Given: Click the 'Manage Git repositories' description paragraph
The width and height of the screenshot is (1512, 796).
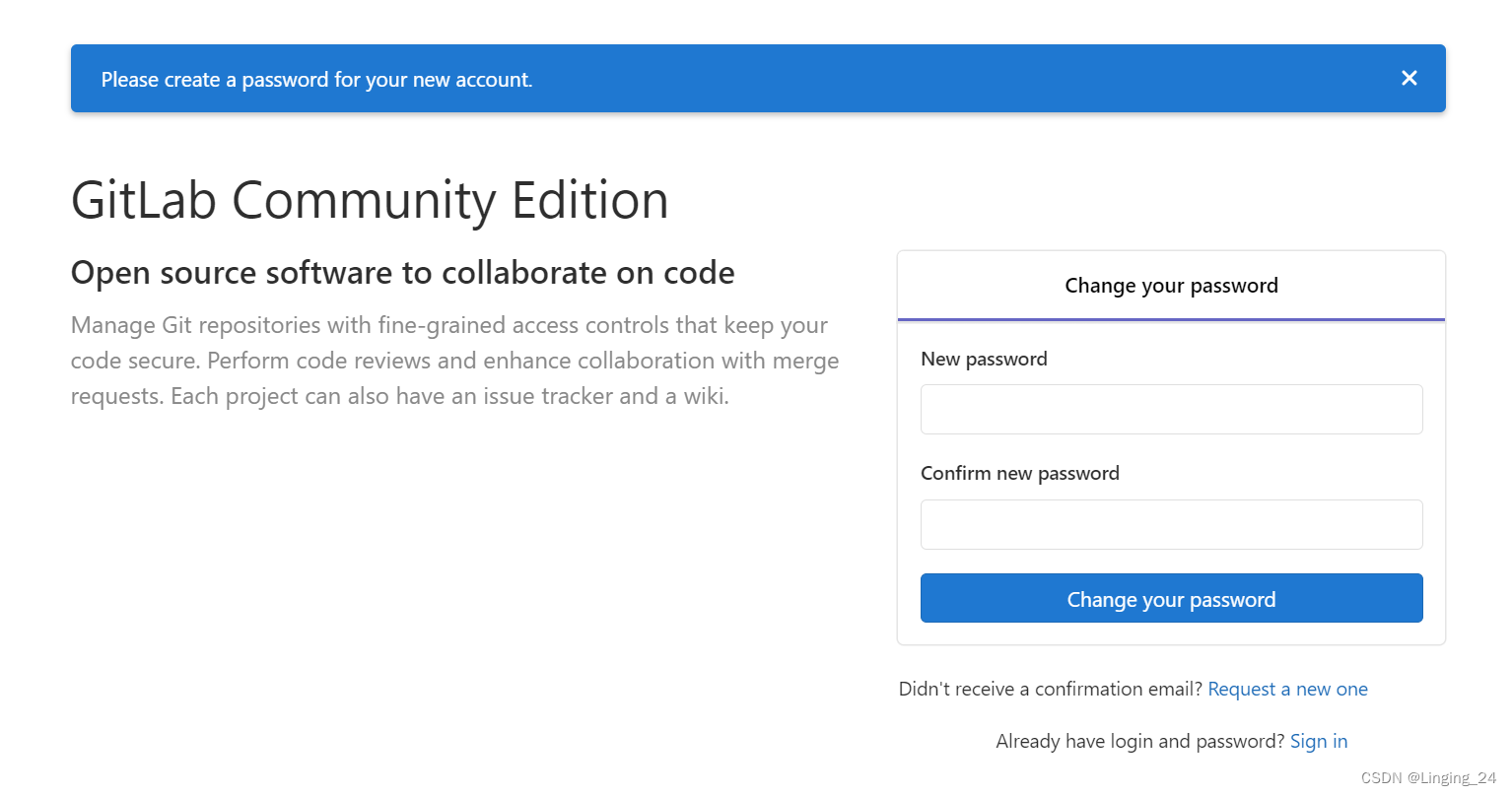Looking at the screenshot, I should click(455, 361).
